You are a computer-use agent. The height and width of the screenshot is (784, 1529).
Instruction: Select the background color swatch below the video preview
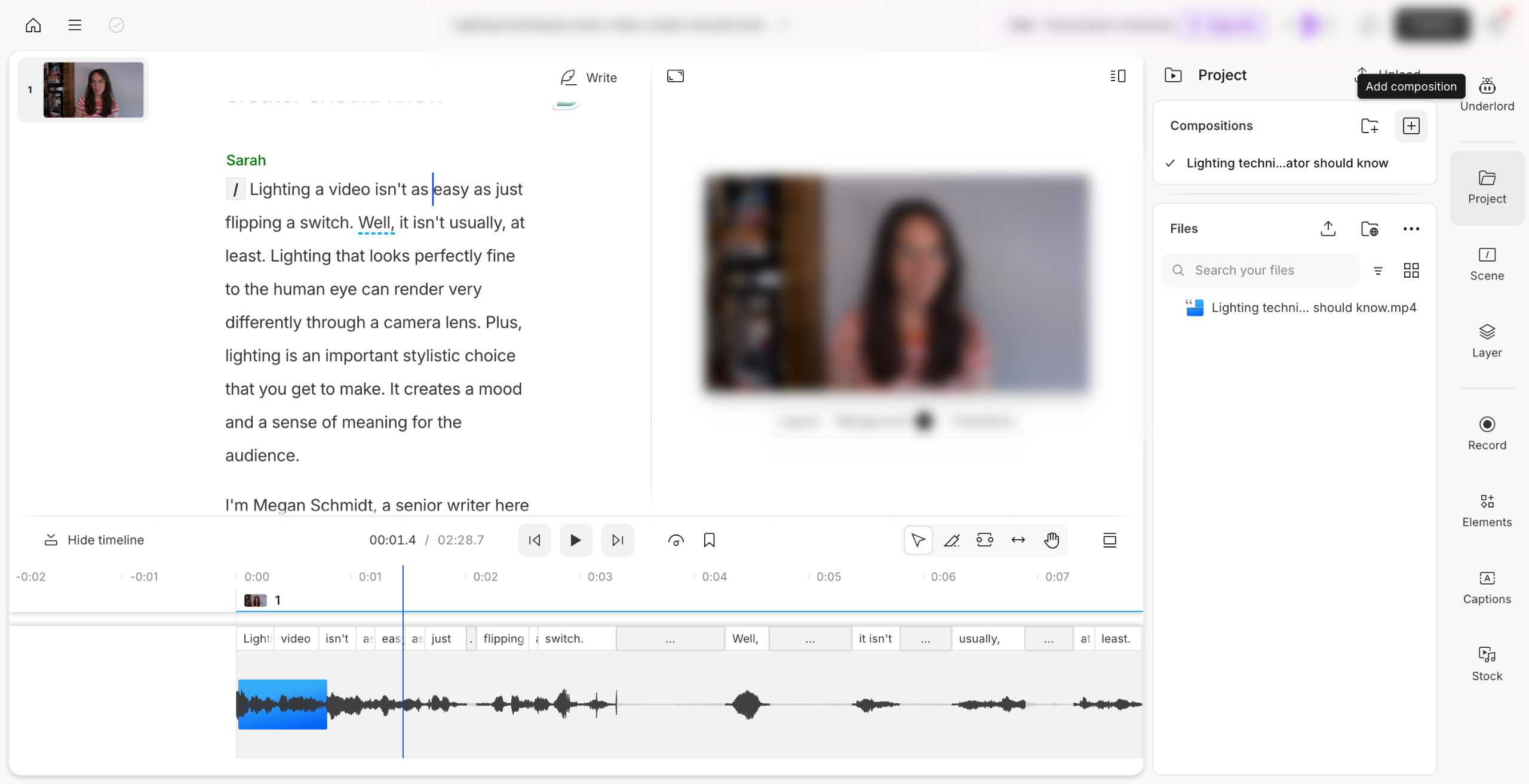click(x=924, y=420)
